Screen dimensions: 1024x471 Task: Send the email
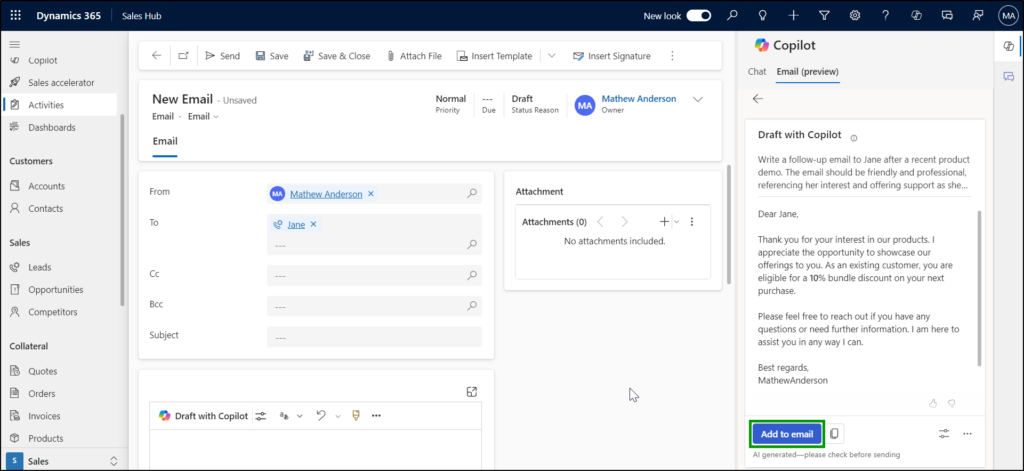point(223,56)
